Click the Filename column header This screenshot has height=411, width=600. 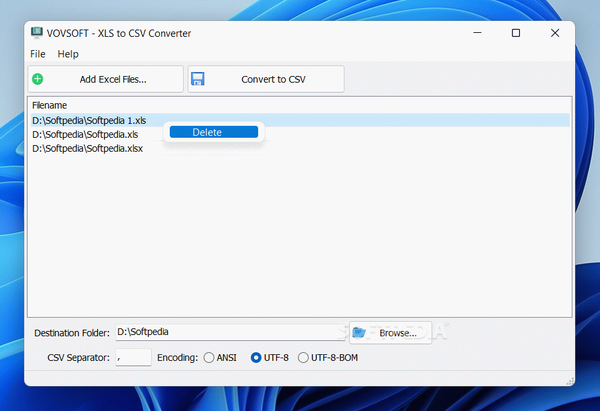pos(49,105)
